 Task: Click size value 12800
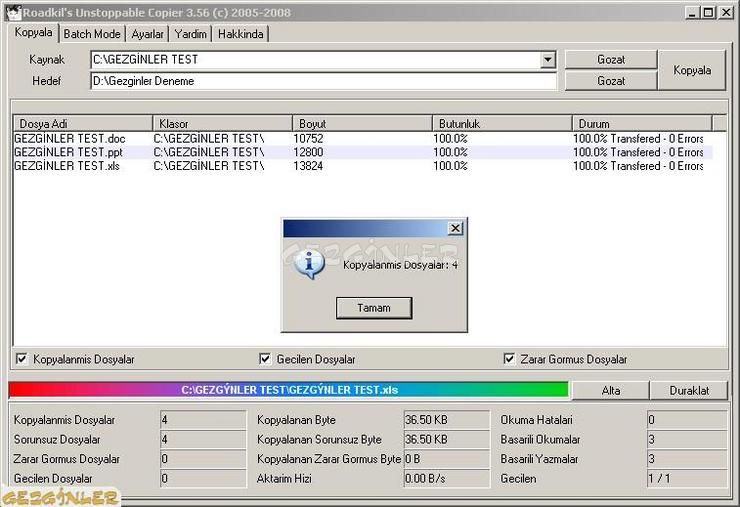tap(308, 152)
